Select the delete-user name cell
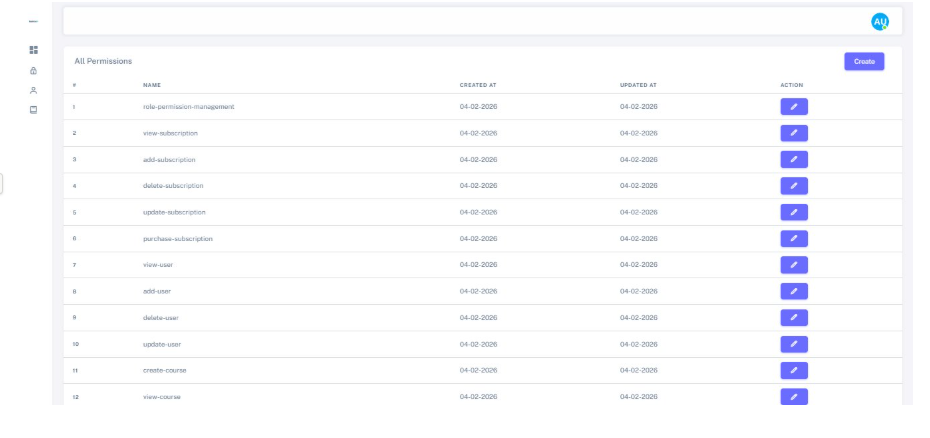The height and width of the screenshot is (438, 930). (161, 318)
